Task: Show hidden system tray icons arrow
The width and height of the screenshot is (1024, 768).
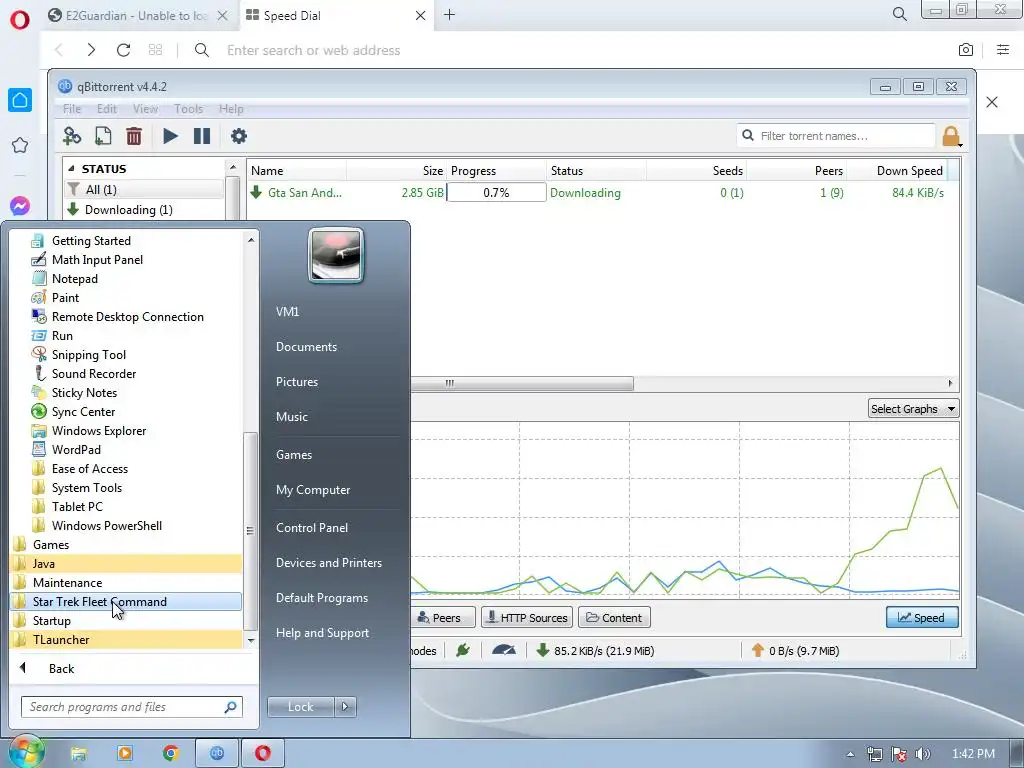Action: [850, 754]
